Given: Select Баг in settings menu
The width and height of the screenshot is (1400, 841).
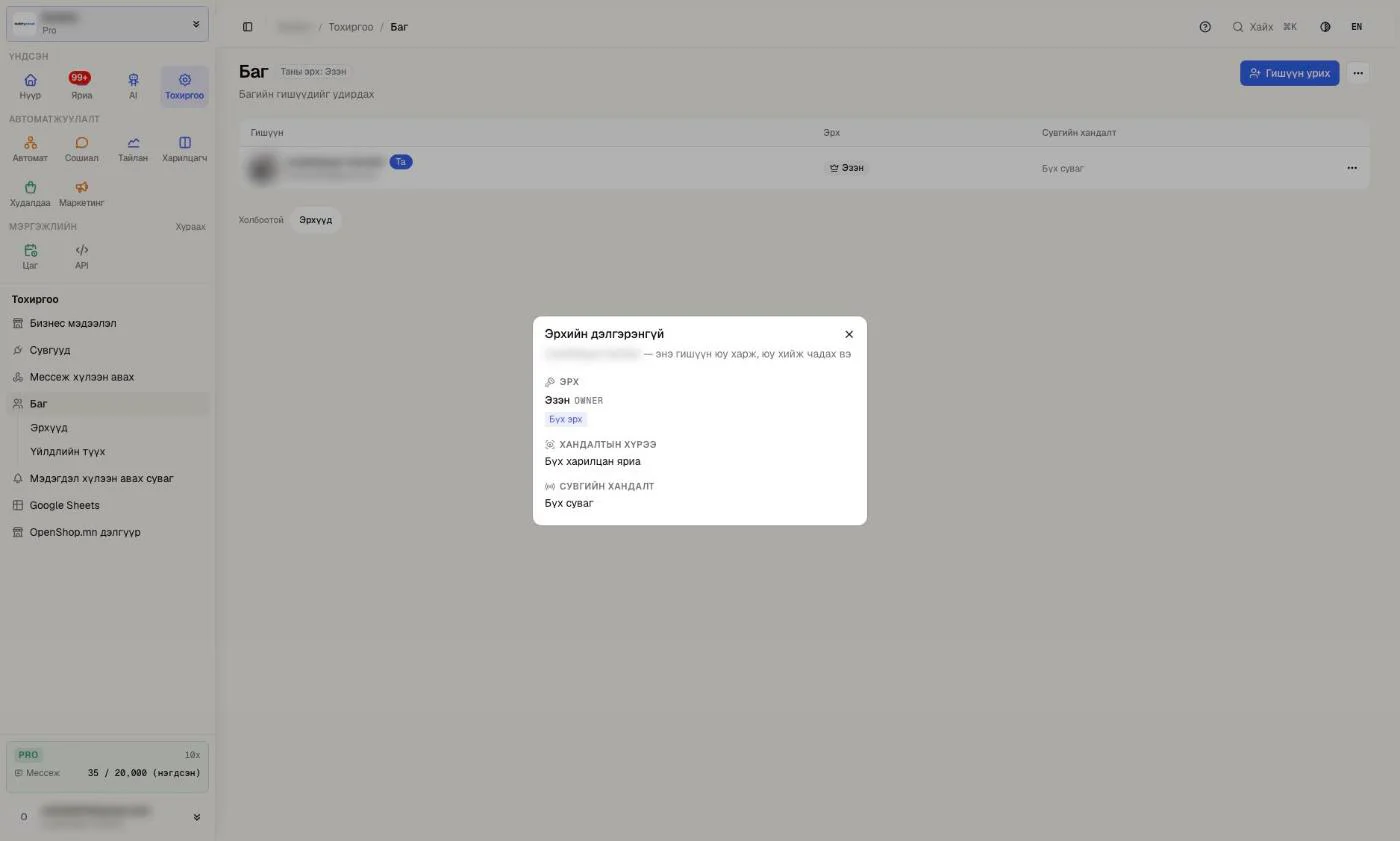Looking at the screenshot, I should click(x=107, y=404).
